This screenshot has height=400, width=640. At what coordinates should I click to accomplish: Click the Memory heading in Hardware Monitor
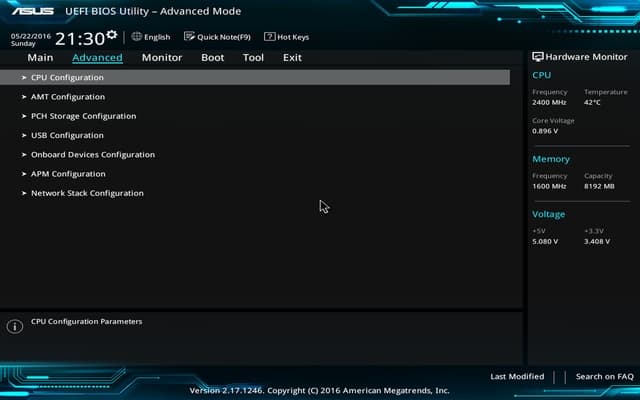551,159
